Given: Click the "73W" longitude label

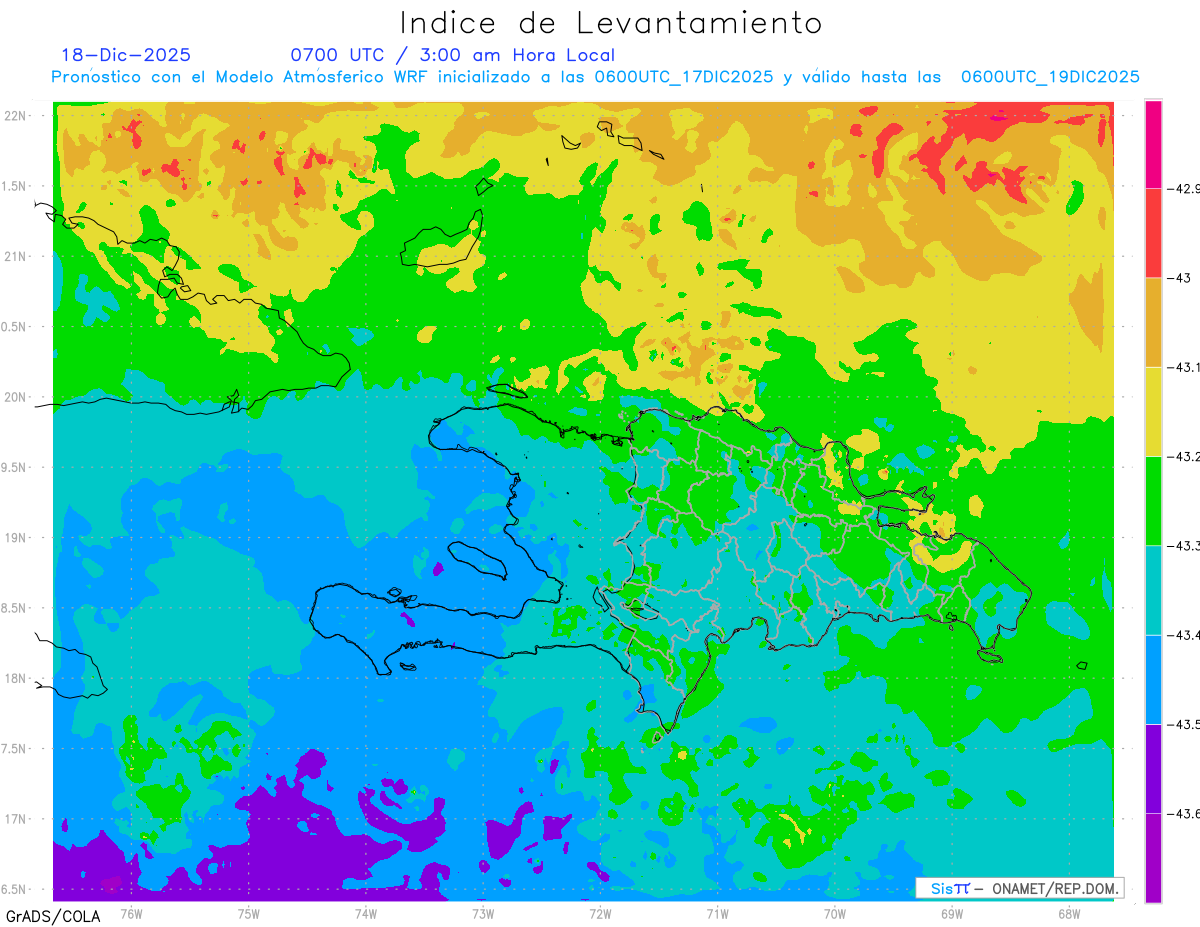Looking at the screenshot, I should point(483,913).
